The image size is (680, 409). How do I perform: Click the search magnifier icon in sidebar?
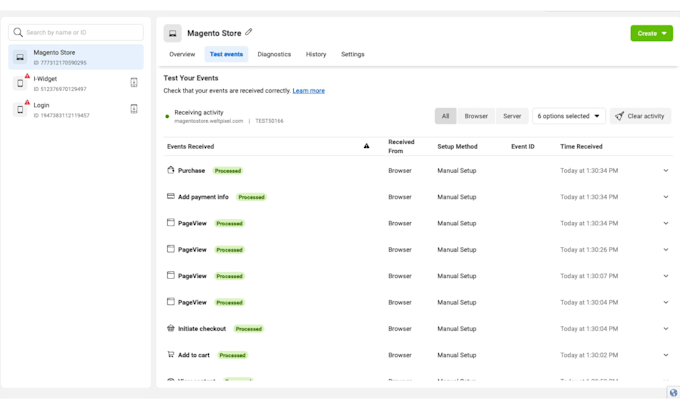[x=18, y=33]
